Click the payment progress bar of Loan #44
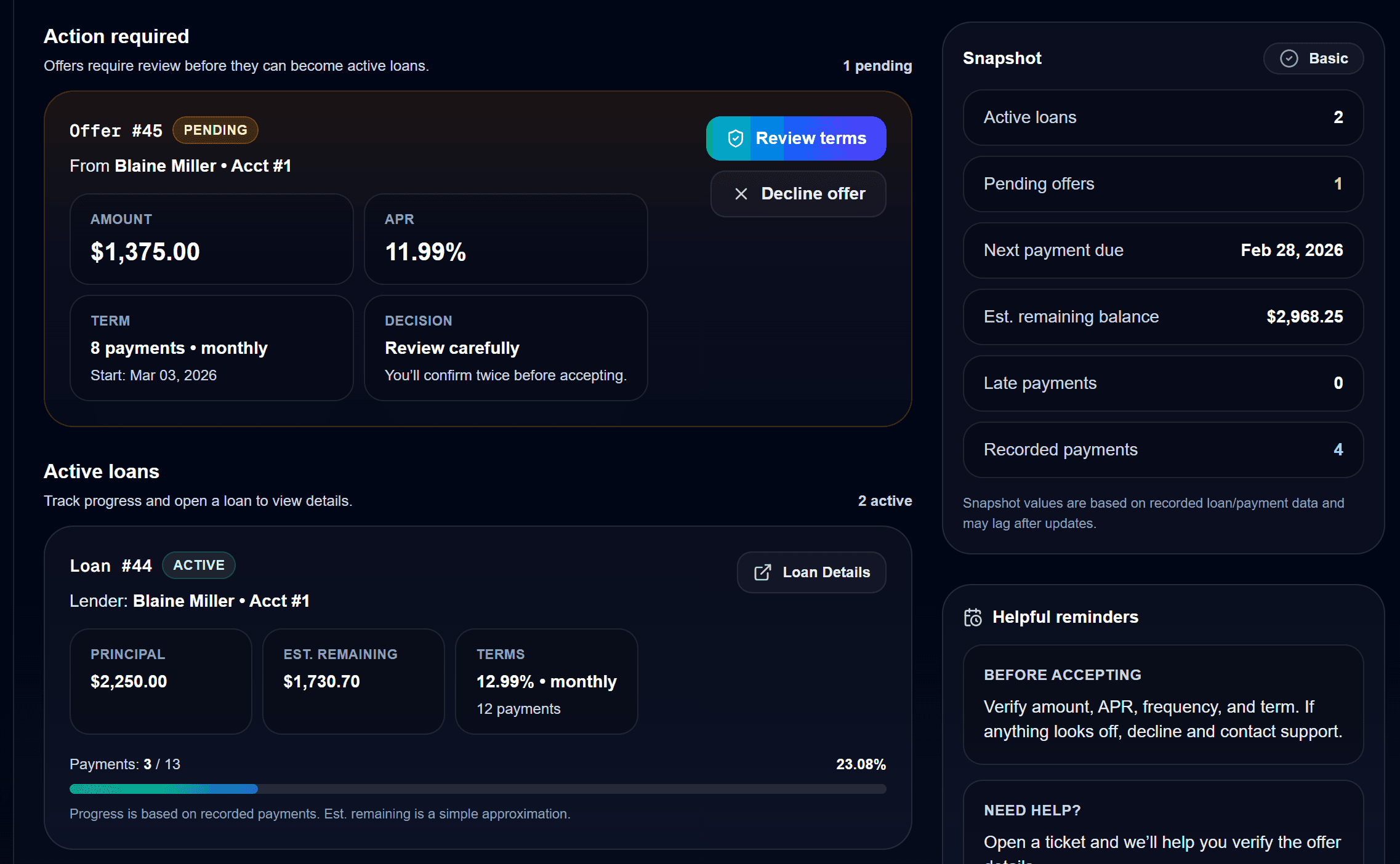Viewport: 1400px width, 864px height. point(478,788)
